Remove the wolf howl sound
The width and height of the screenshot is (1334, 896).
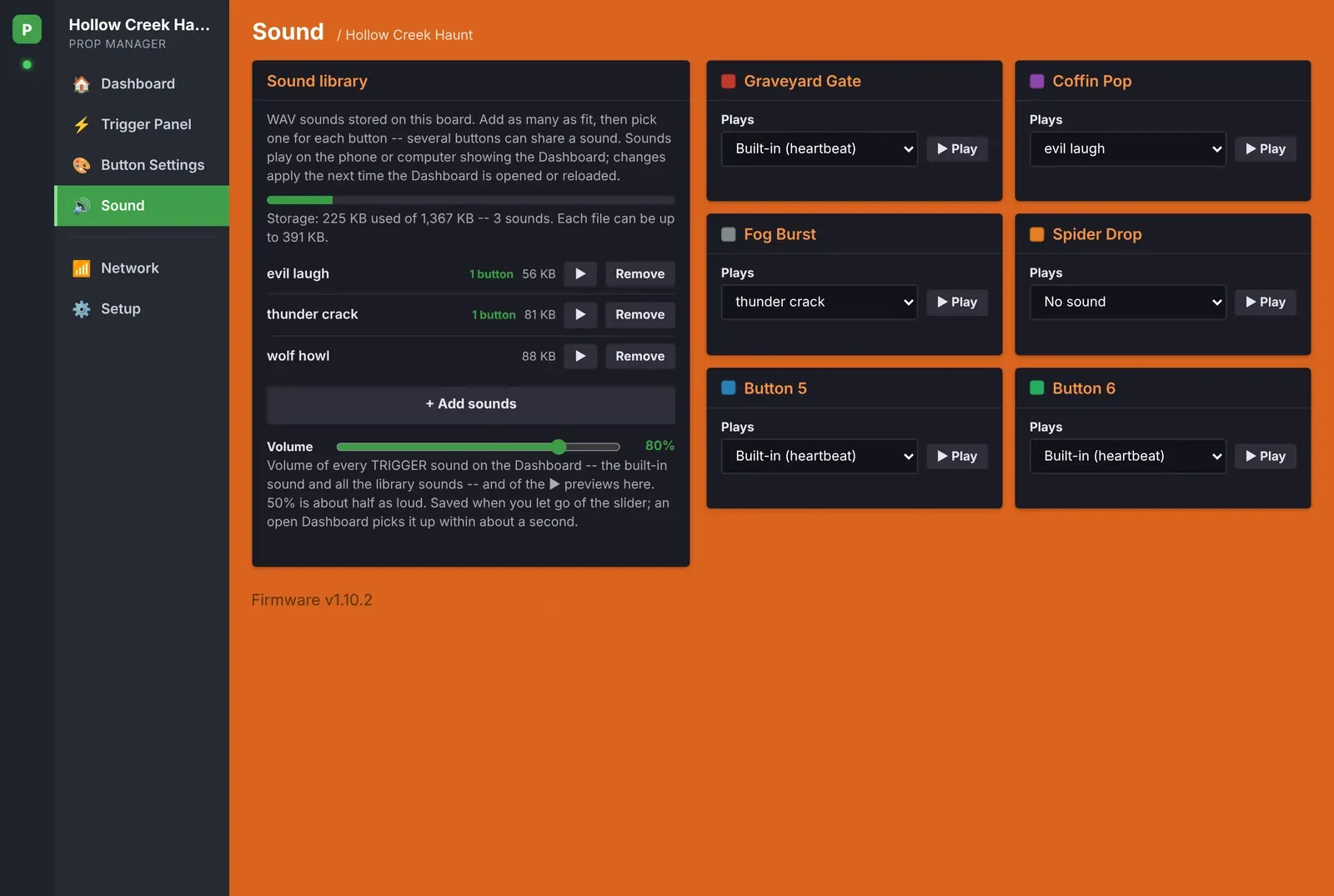coord(640,357)
